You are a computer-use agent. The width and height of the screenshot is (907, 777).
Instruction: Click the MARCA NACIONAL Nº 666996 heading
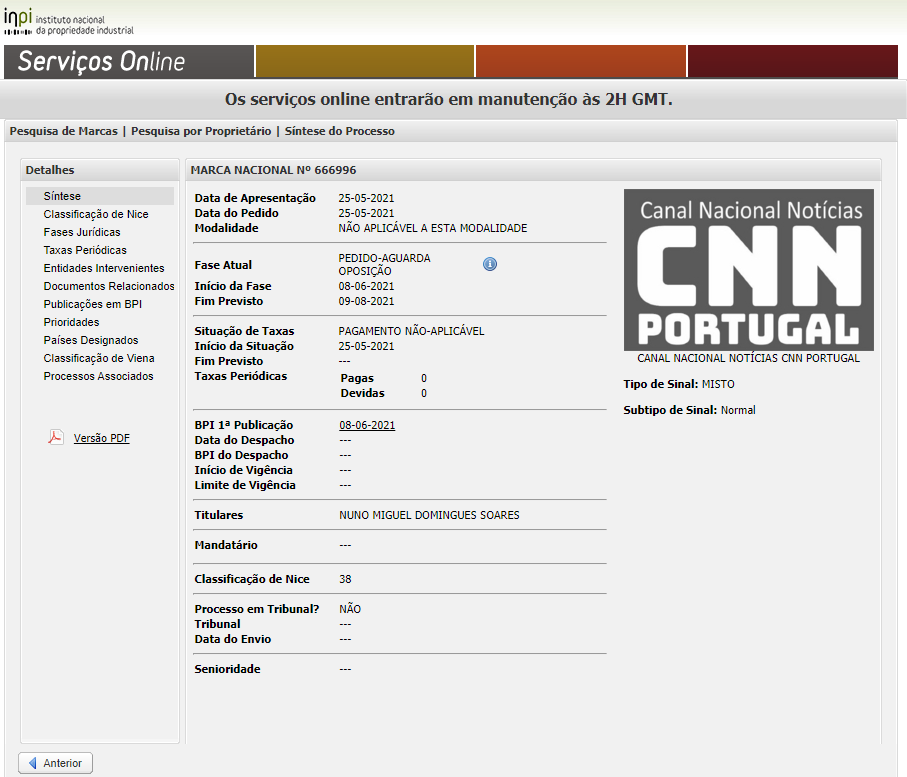[274, 170]
